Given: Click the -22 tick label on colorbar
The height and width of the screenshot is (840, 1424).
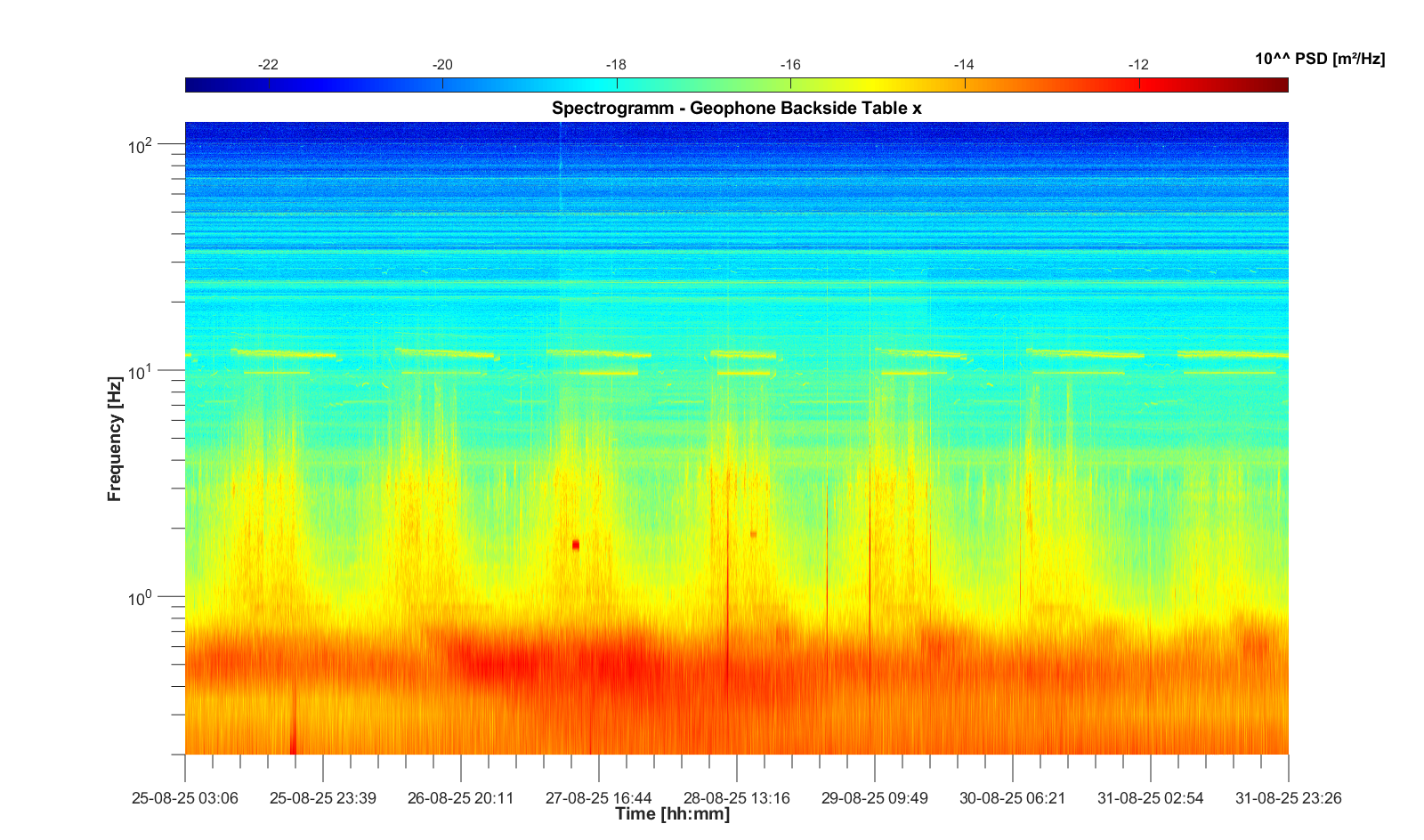Looking at the screenshot, I should click(x=268, y=65).
